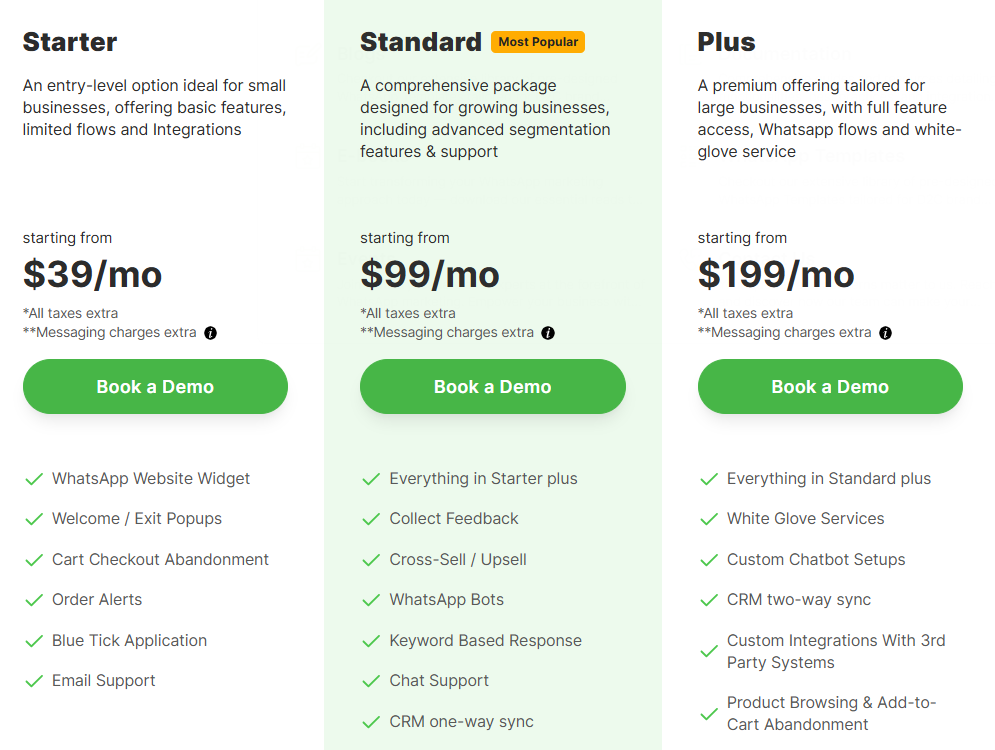Screen dimensions: 995x750
Task: Click the checkmark beside Email Support
Action: (32, 680)
